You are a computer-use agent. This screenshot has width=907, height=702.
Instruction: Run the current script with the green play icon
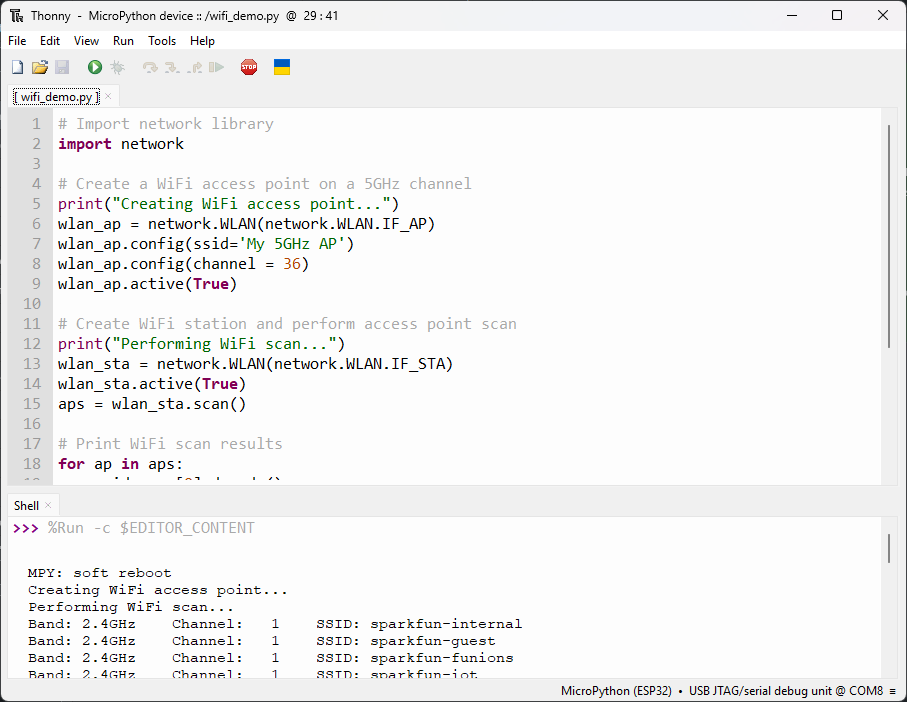94,66
